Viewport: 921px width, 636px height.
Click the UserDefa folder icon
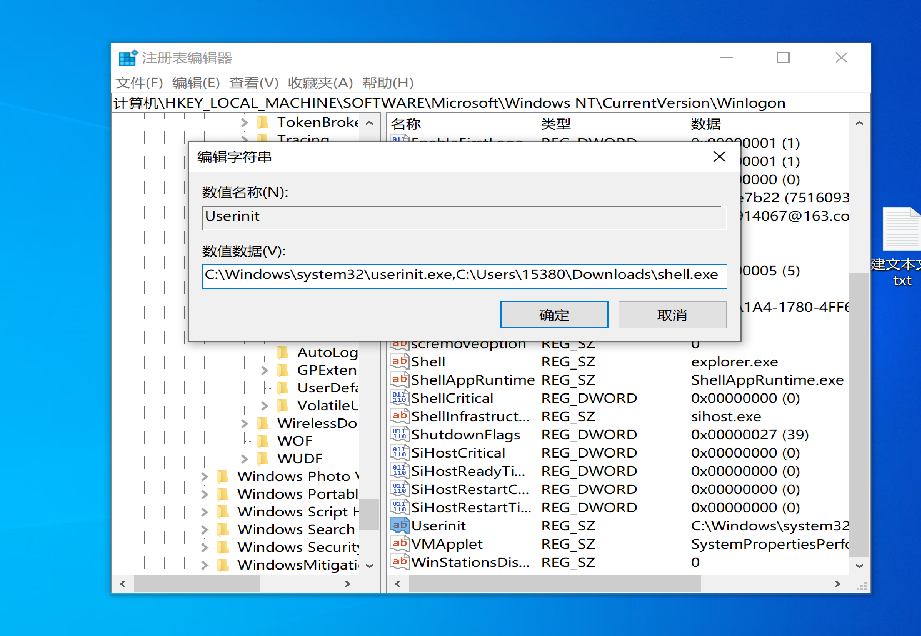[x=283, y=388]
